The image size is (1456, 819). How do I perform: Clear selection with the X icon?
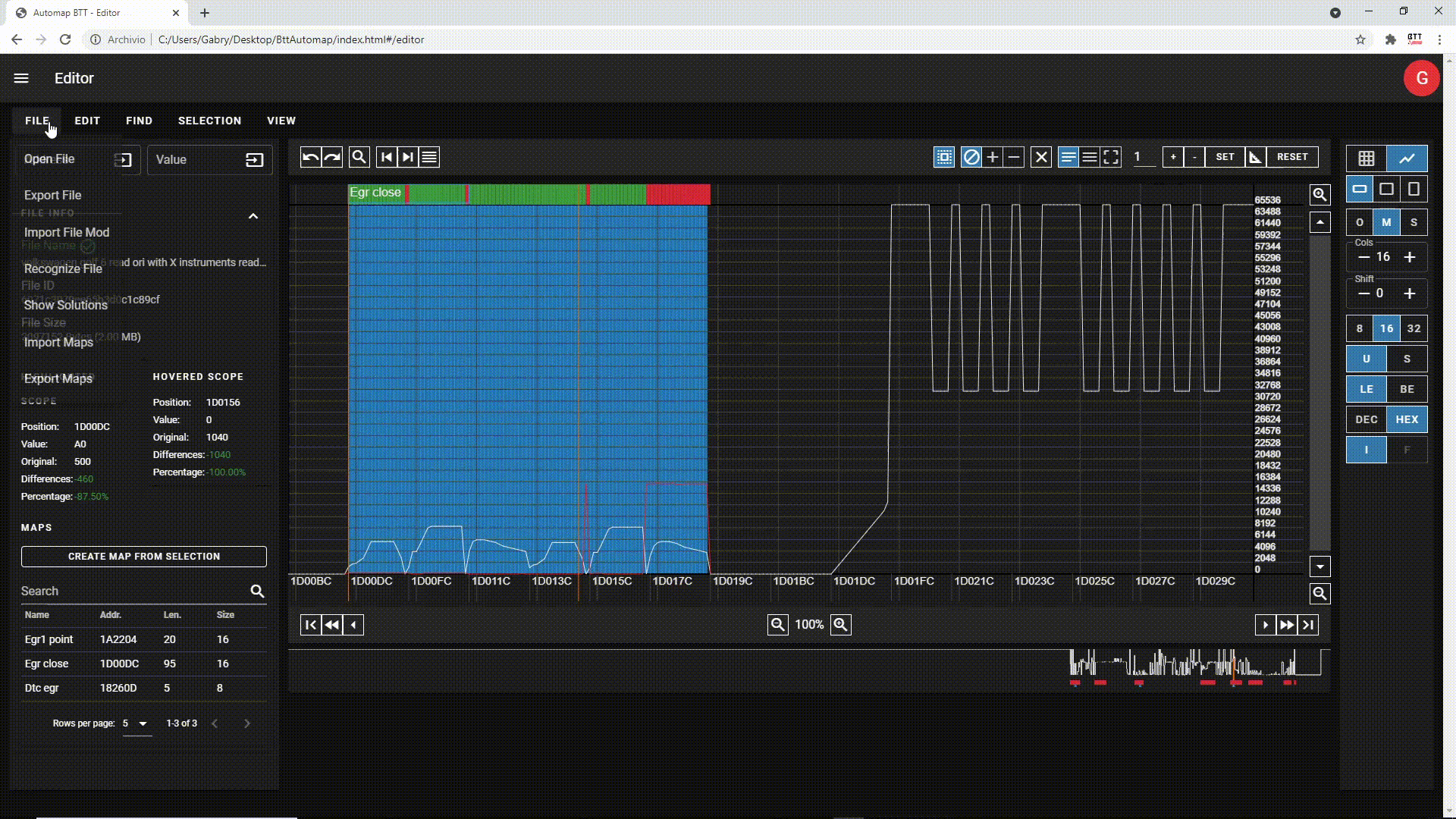click(1041, 157)
